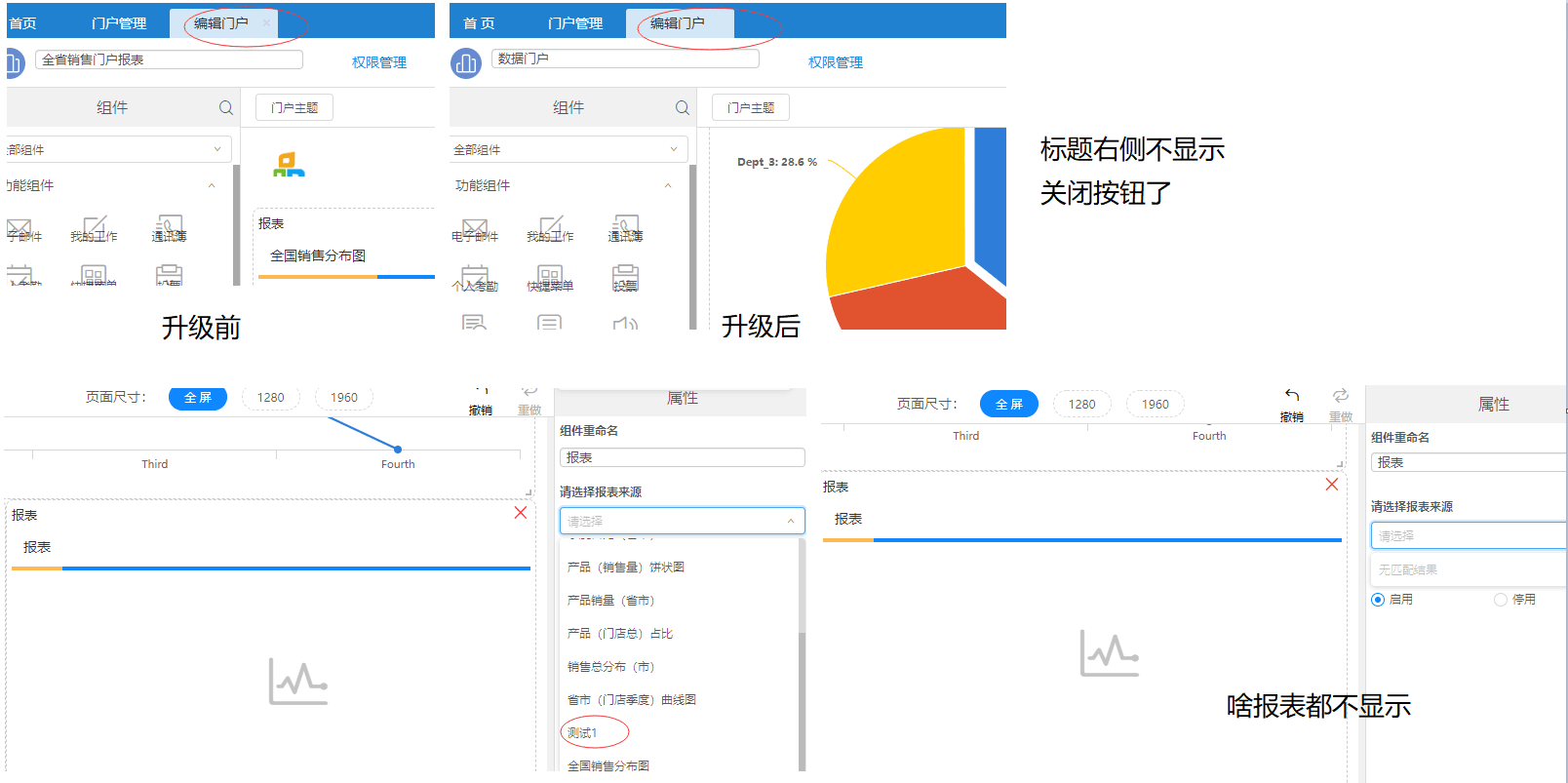
Task: Open 全部组件 dropdown in 升级后 screenshot
Action: 568,149
